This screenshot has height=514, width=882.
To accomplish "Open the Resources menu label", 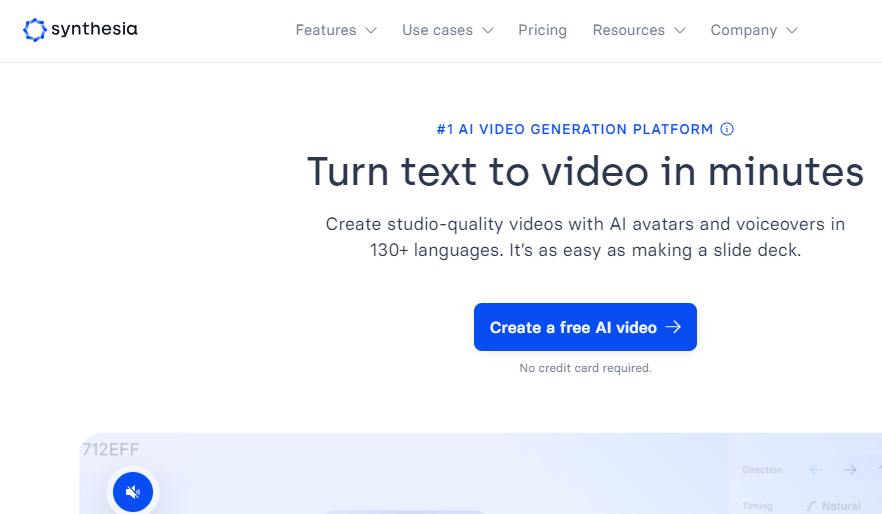I will click(x=628, y=30).
